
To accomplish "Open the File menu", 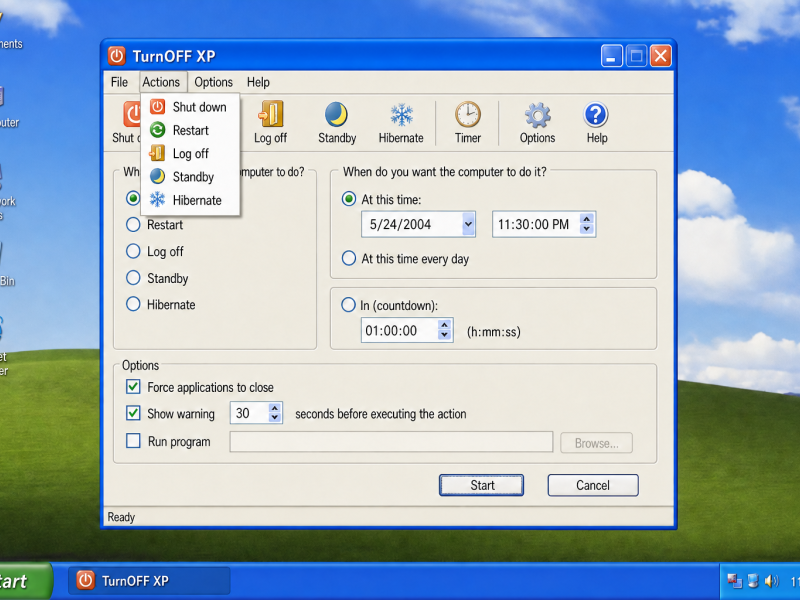I will 119,82.
